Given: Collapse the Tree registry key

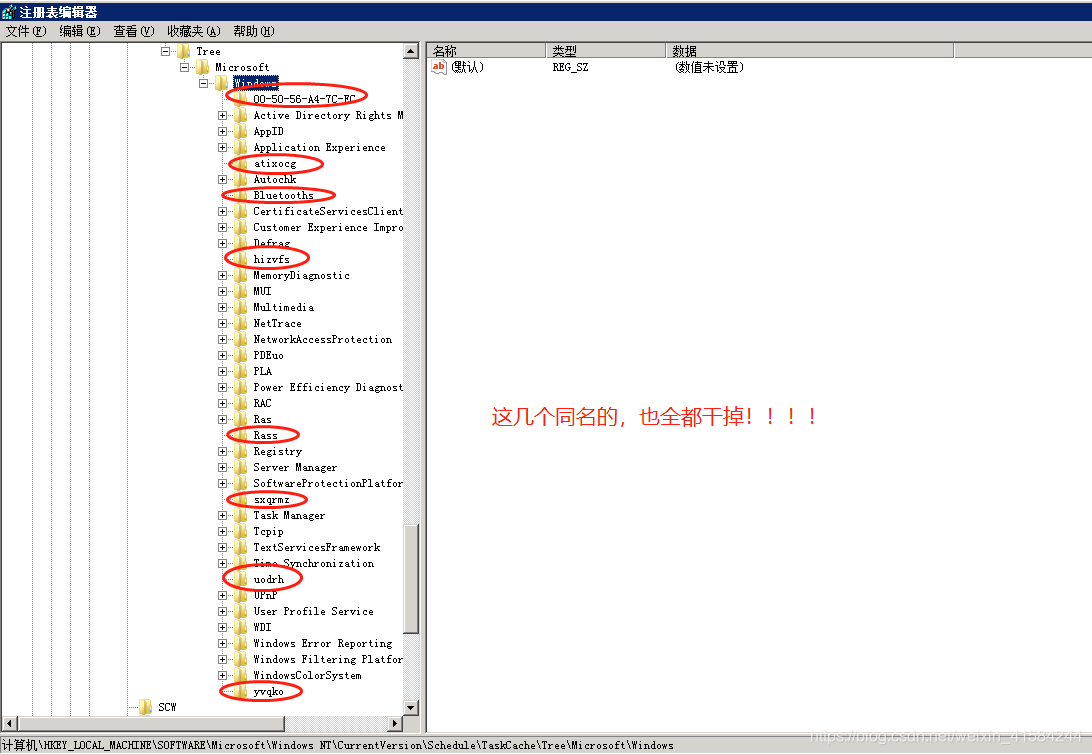Looking at the screenshot, I should [x=166, y=51].
